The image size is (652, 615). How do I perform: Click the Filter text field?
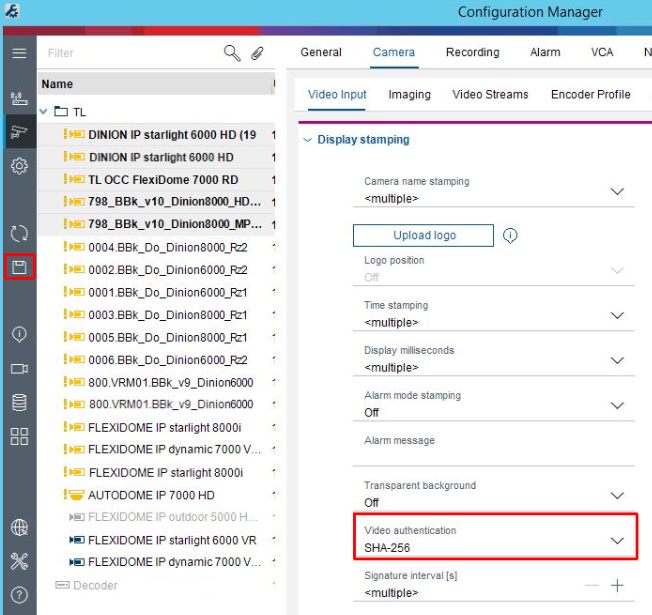(130, 53)
